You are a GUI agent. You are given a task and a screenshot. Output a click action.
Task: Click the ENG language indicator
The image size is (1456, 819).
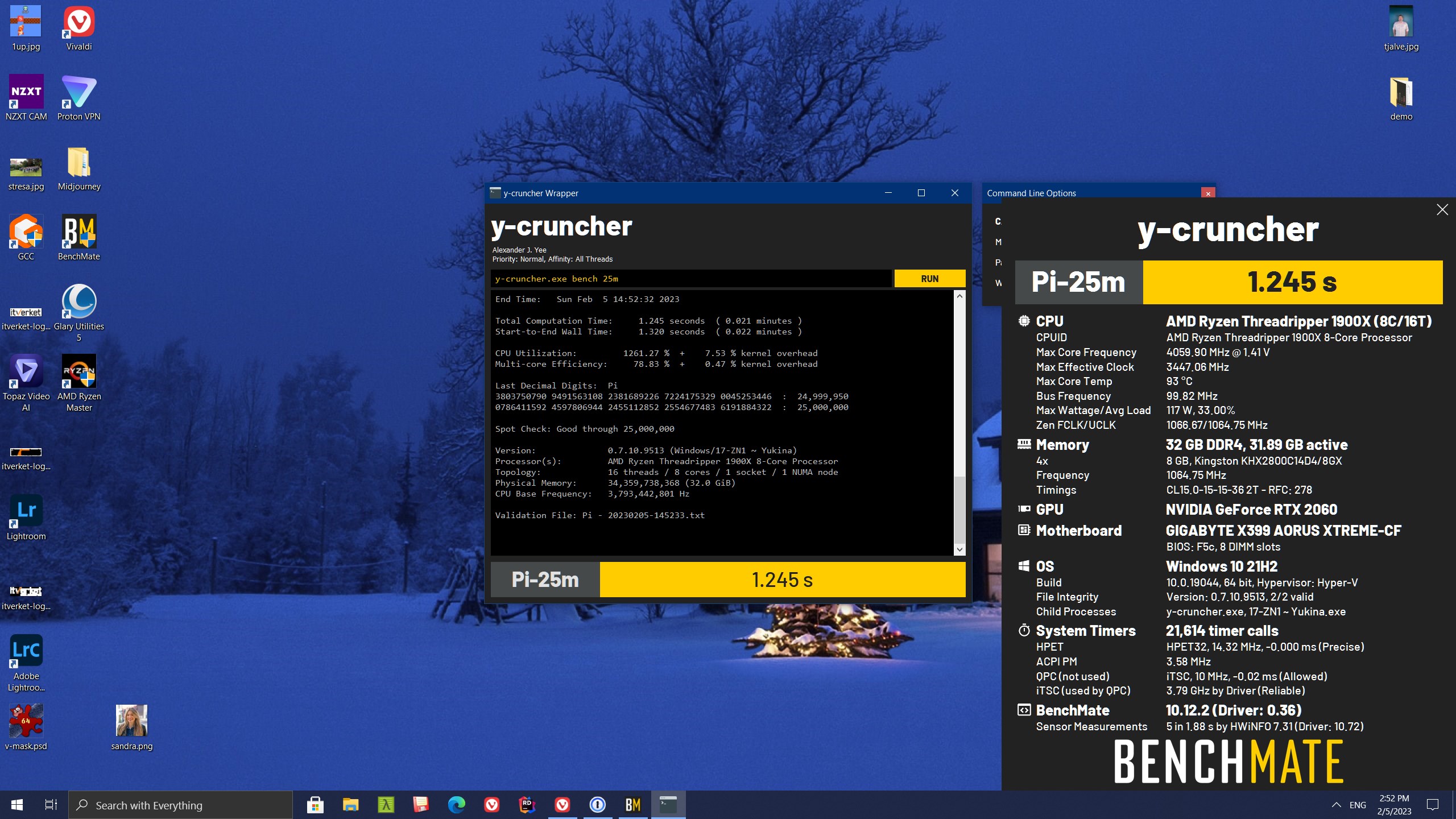click(x=1358, y=805)
